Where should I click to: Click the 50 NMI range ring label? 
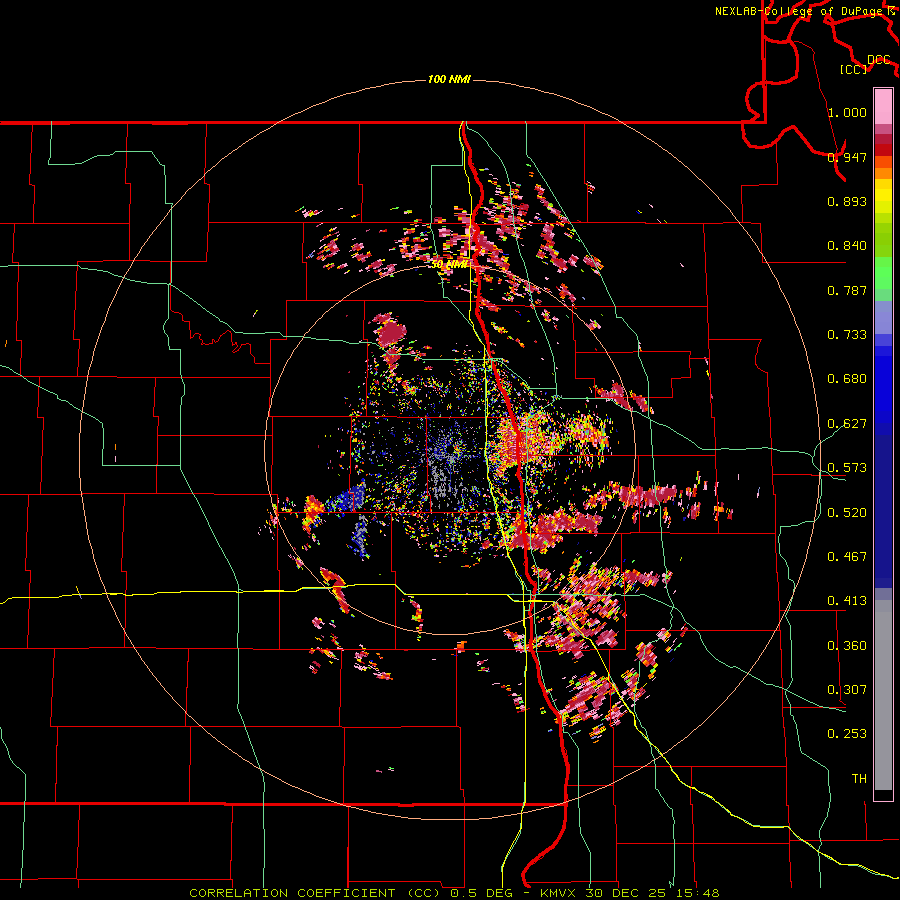click(x=449, y=265)
